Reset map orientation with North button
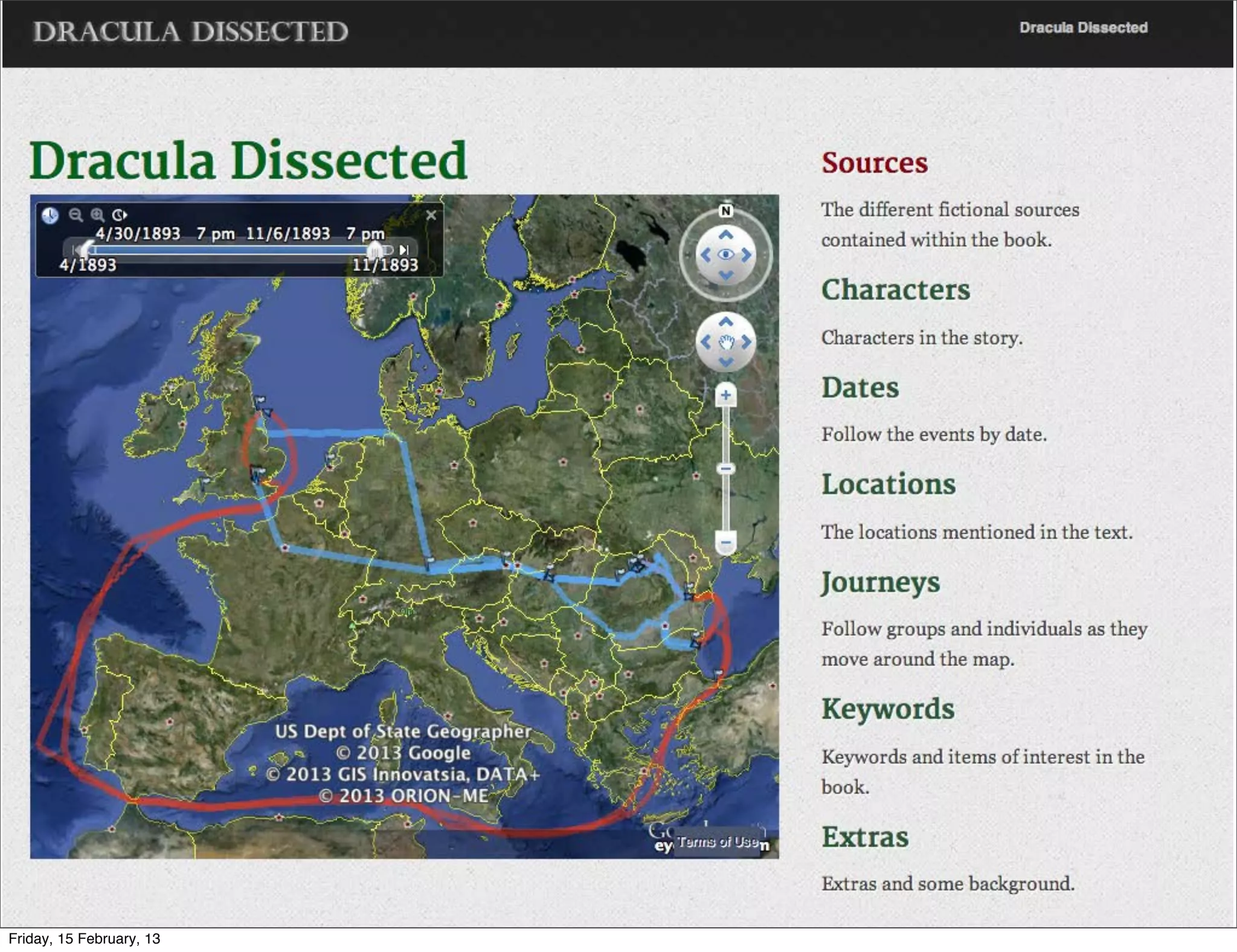This screenshot has height=952, width=1237. [x=726, y=211]
